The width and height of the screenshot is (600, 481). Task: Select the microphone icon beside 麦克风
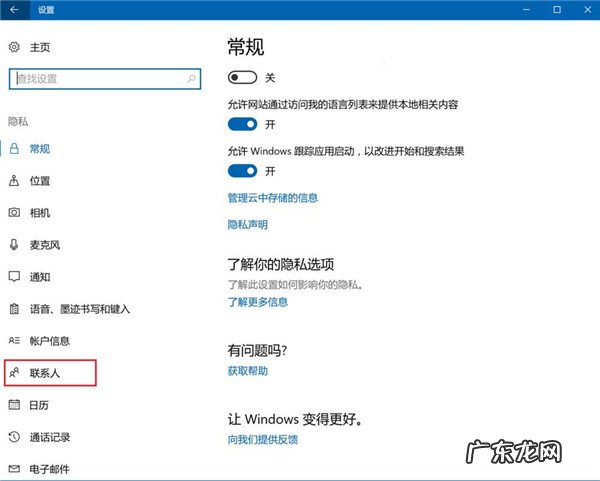point(14,245)
